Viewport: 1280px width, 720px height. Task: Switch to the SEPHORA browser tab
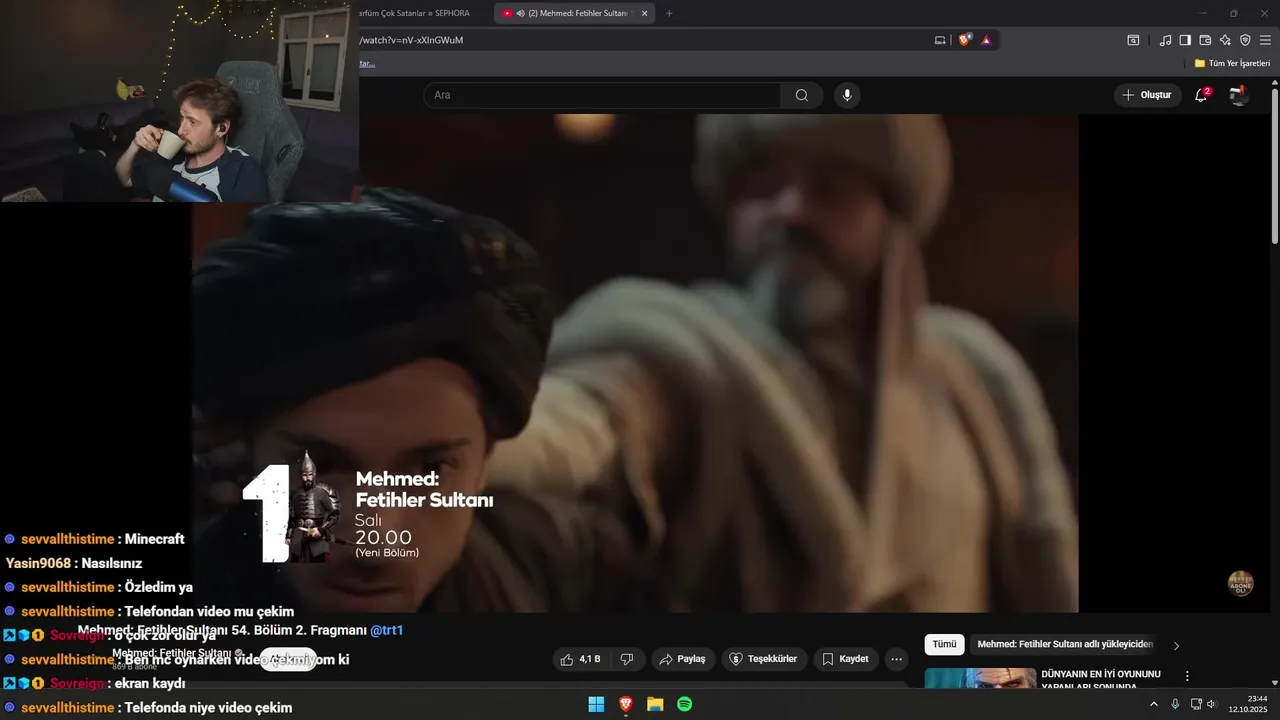(420, 13)
